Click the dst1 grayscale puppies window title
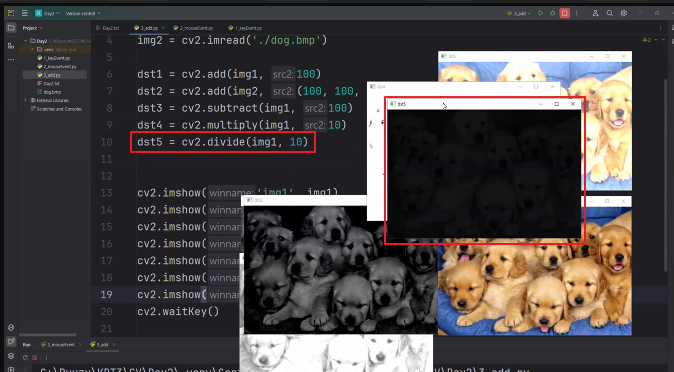This screenshot has height=372, width=674. pos(307,200)
